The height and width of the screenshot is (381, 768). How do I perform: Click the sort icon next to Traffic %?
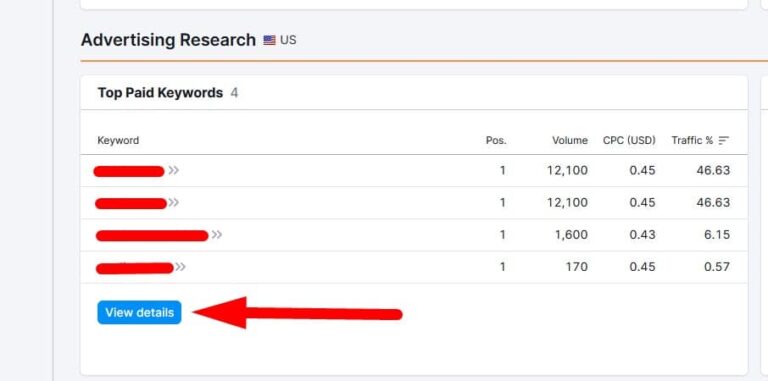pos(723,141)
